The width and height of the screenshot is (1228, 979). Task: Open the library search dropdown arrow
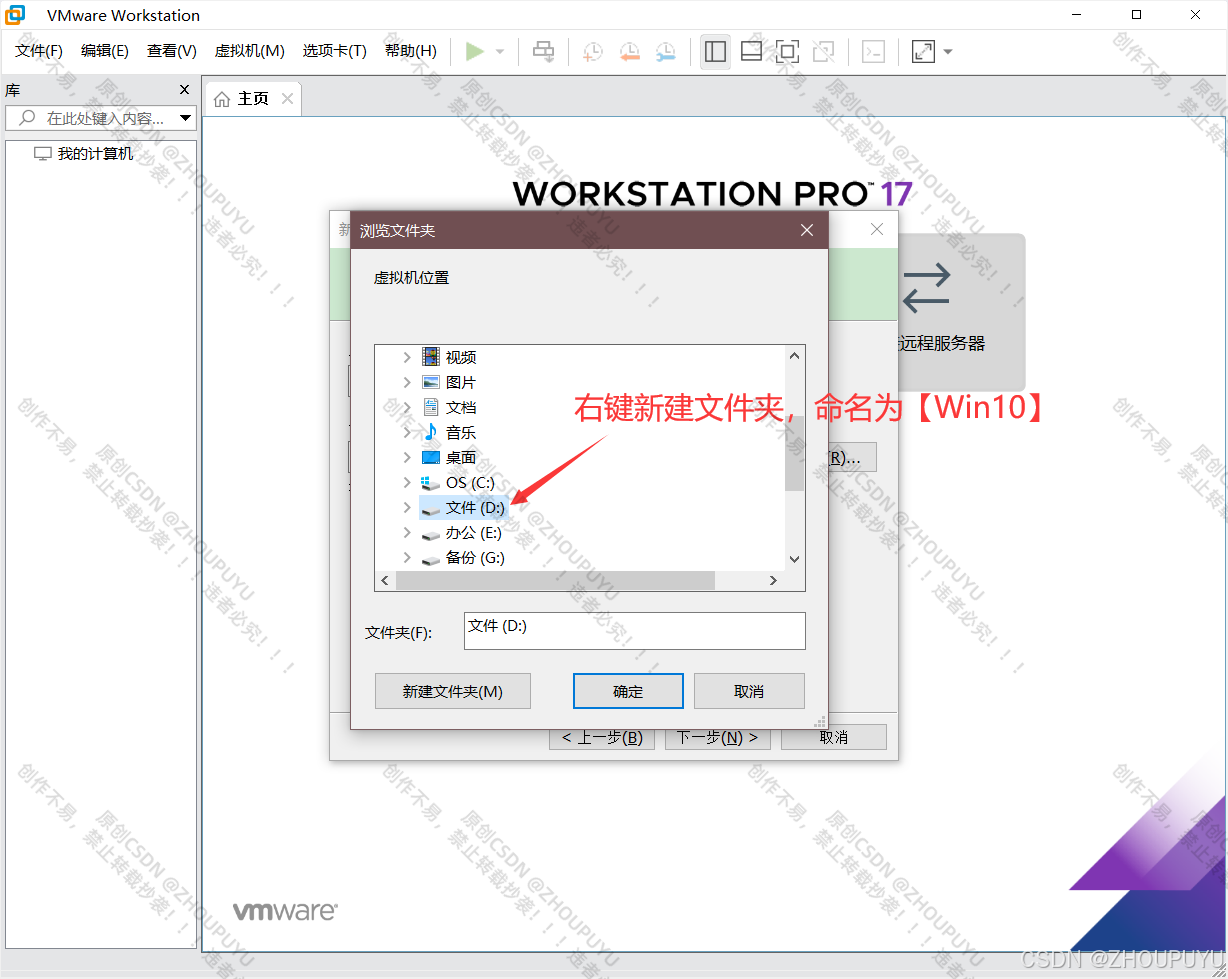pyautogui.click(x=186, y=118)
